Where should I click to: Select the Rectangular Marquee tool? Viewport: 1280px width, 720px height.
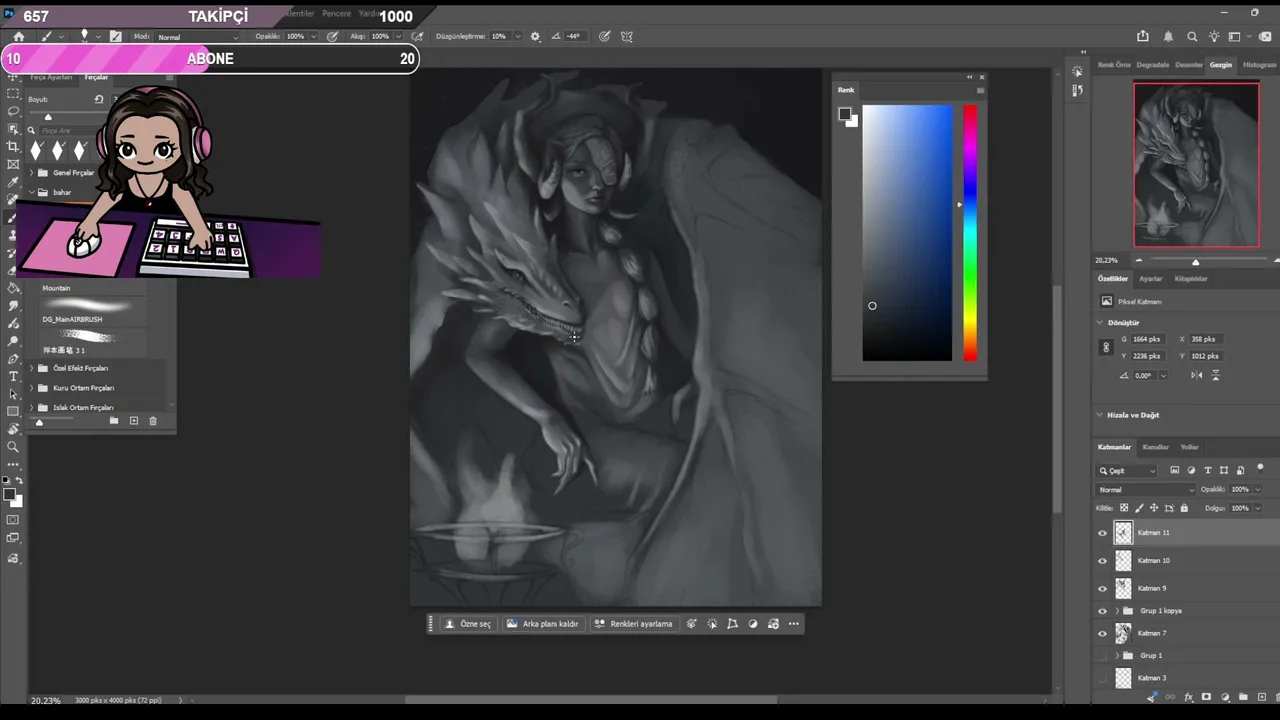click(13, 93)
